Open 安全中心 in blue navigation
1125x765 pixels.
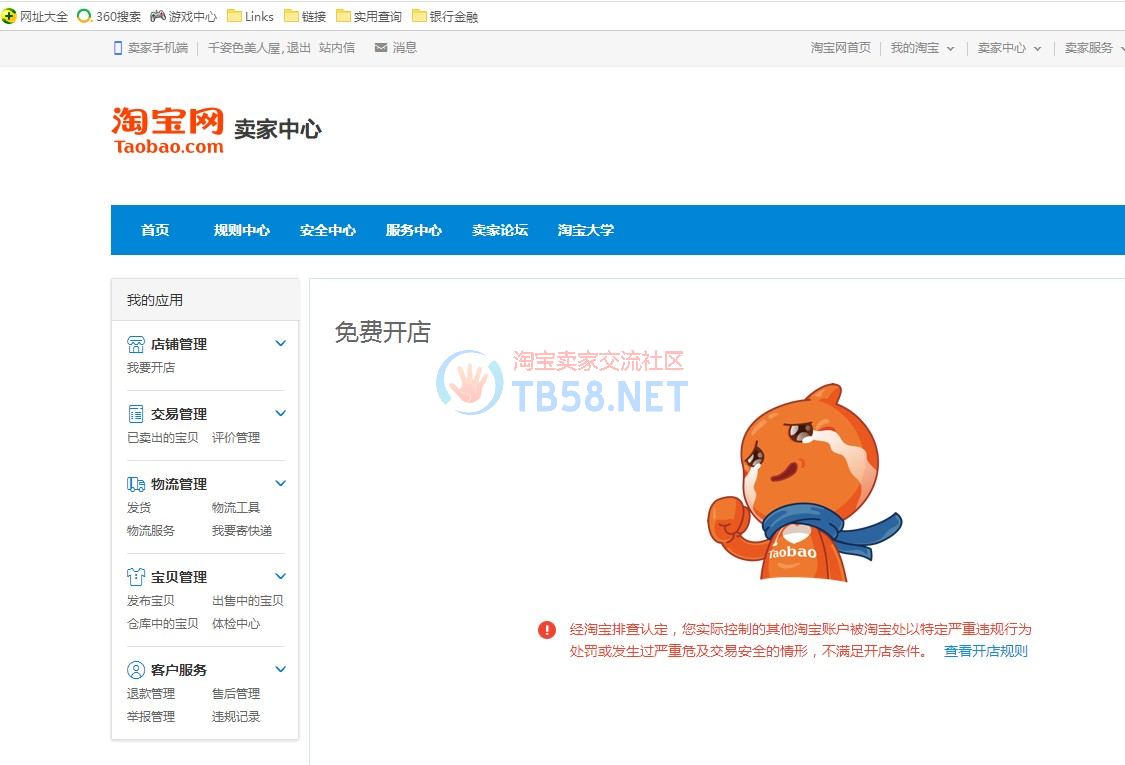coord(328,230)
